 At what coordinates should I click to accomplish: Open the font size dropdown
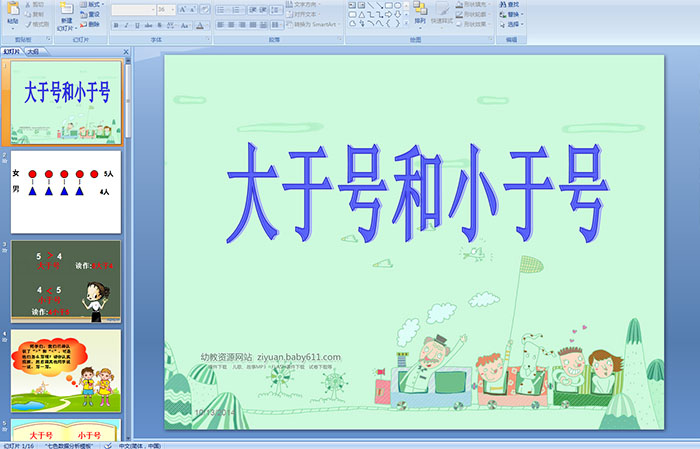(x=171, y=9)
